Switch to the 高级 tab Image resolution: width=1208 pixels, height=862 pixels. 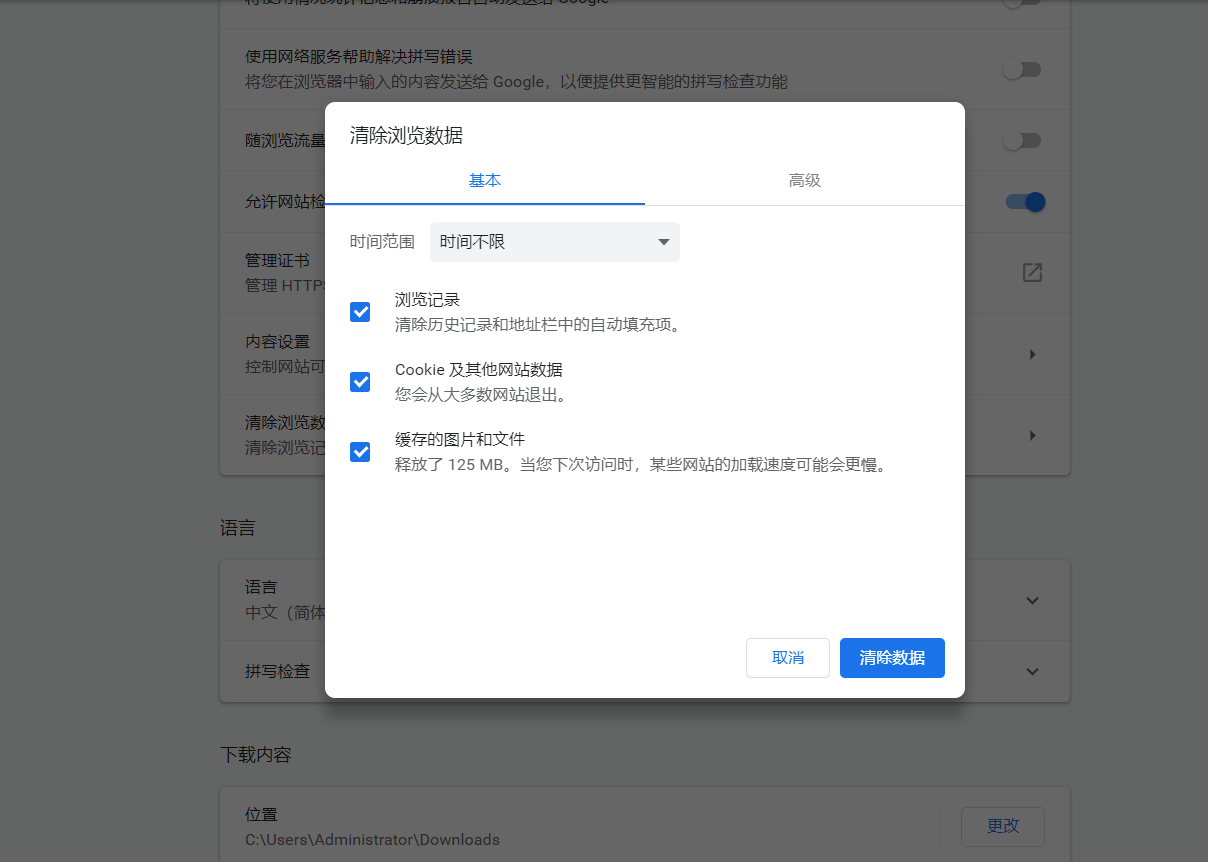click(804, 181)
